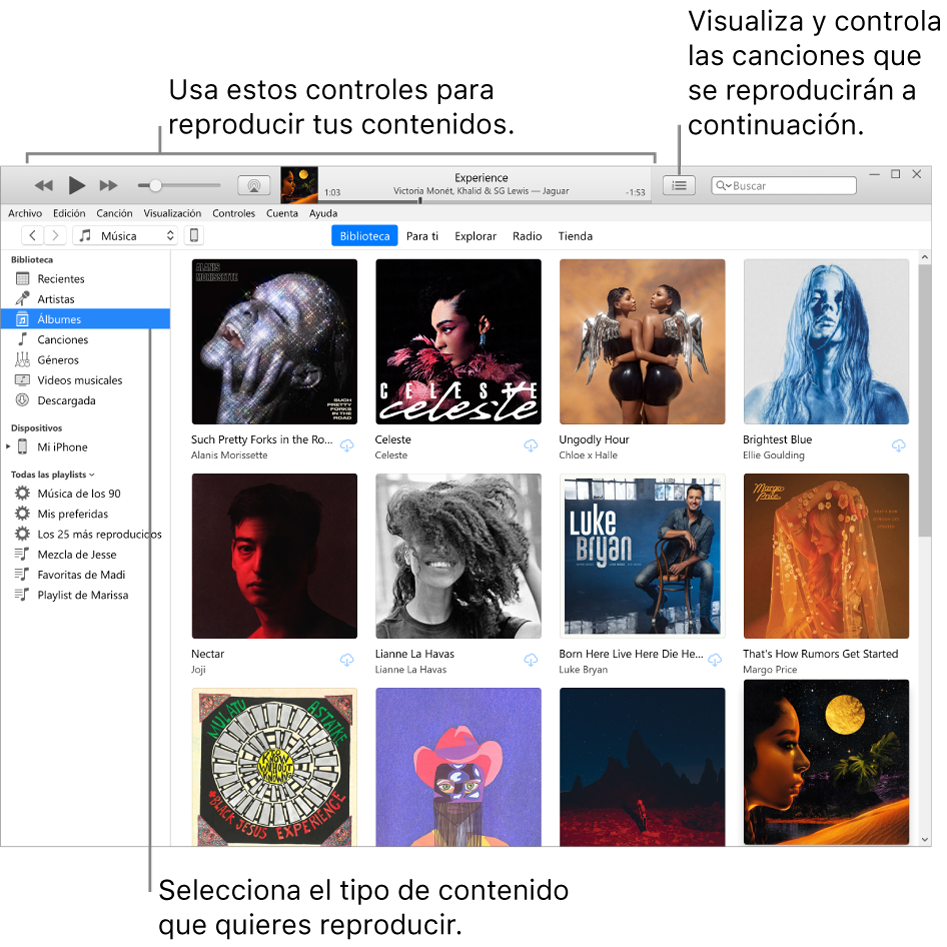Image resolution: width=947 pixels, height=947 pixels.
Task: Open the Cuenta menu
Action: tap(282, 213)
